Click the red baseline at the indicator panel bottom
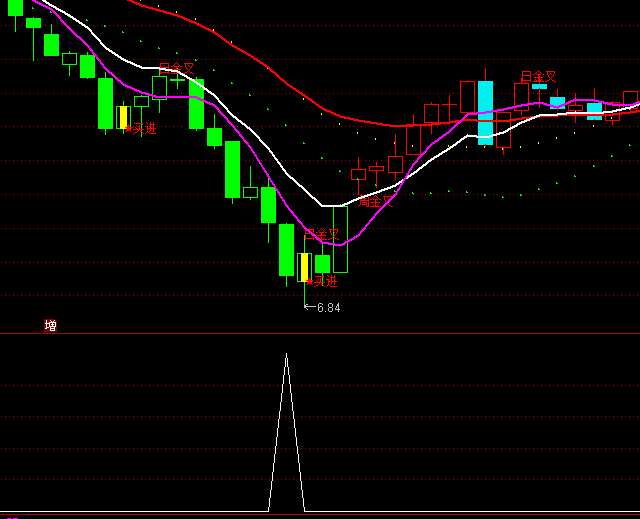Viewport: 640px width, 519px height. tap(320, 514)
